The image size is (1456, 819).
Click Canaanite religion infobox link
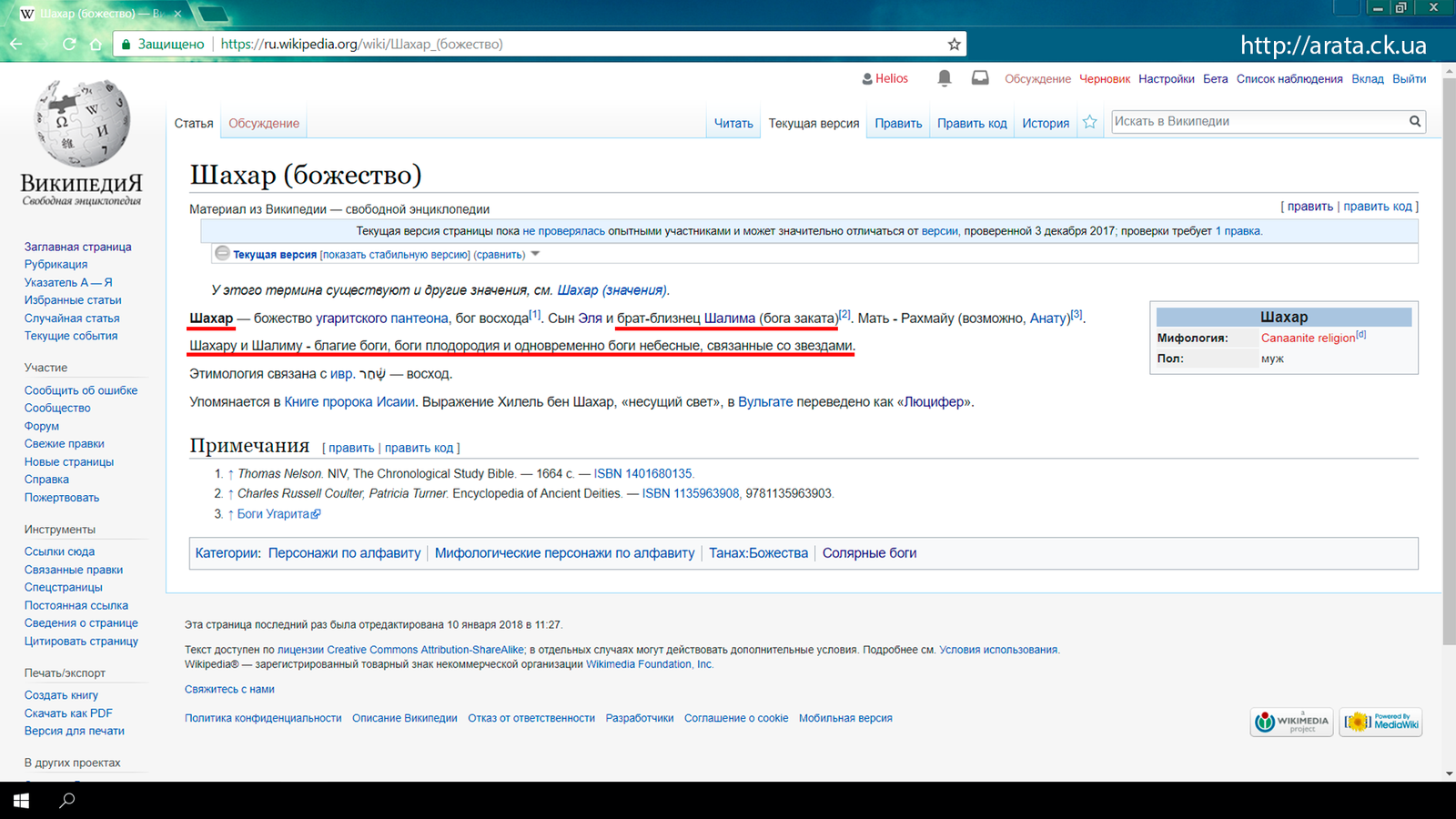tap(1308, 338)
